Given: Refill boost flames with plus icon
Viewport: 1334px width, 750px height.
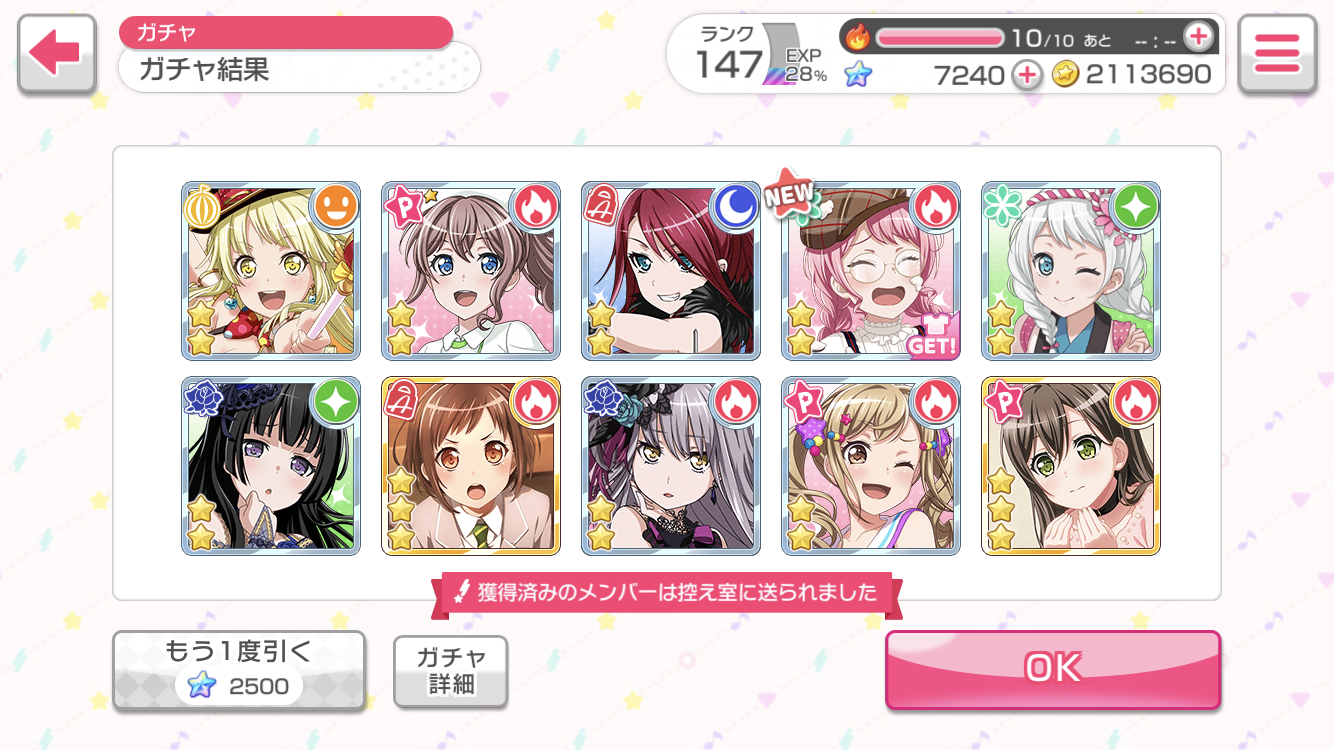Looking at the screenshot, I should [1198, 37].
